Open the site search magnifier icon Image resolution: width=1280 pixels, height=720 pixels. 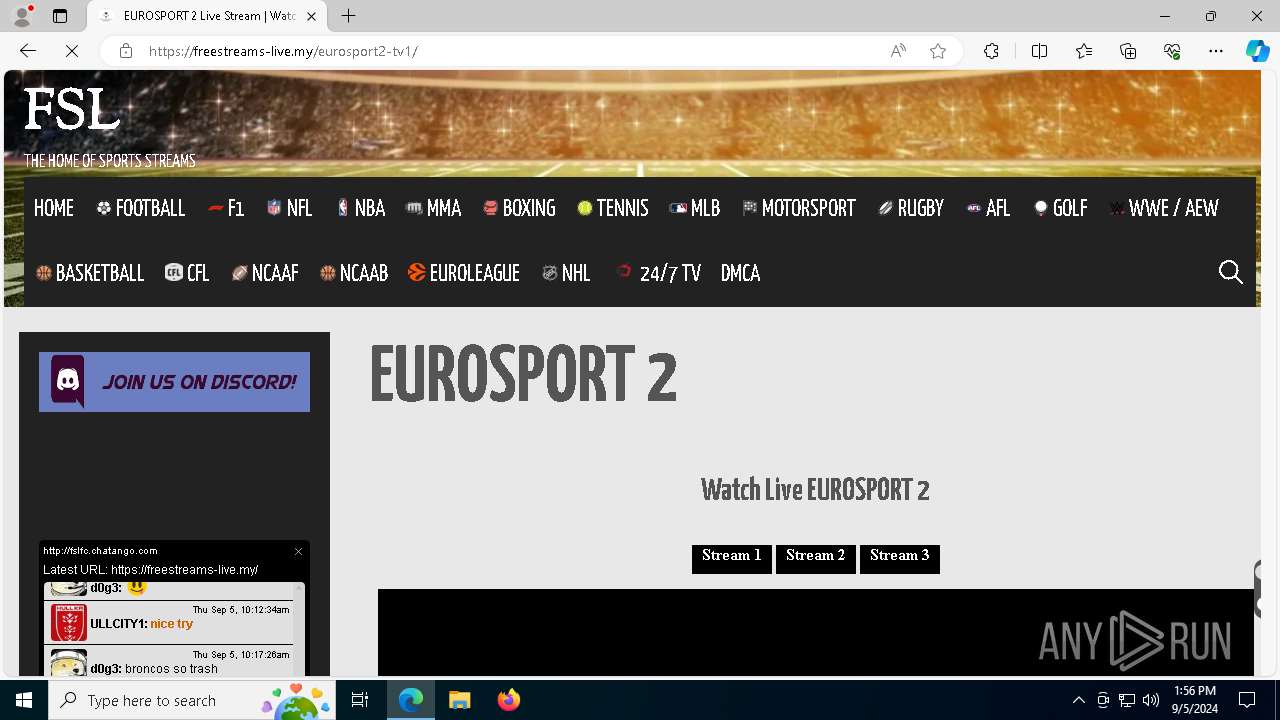[x=1230, y=273]
